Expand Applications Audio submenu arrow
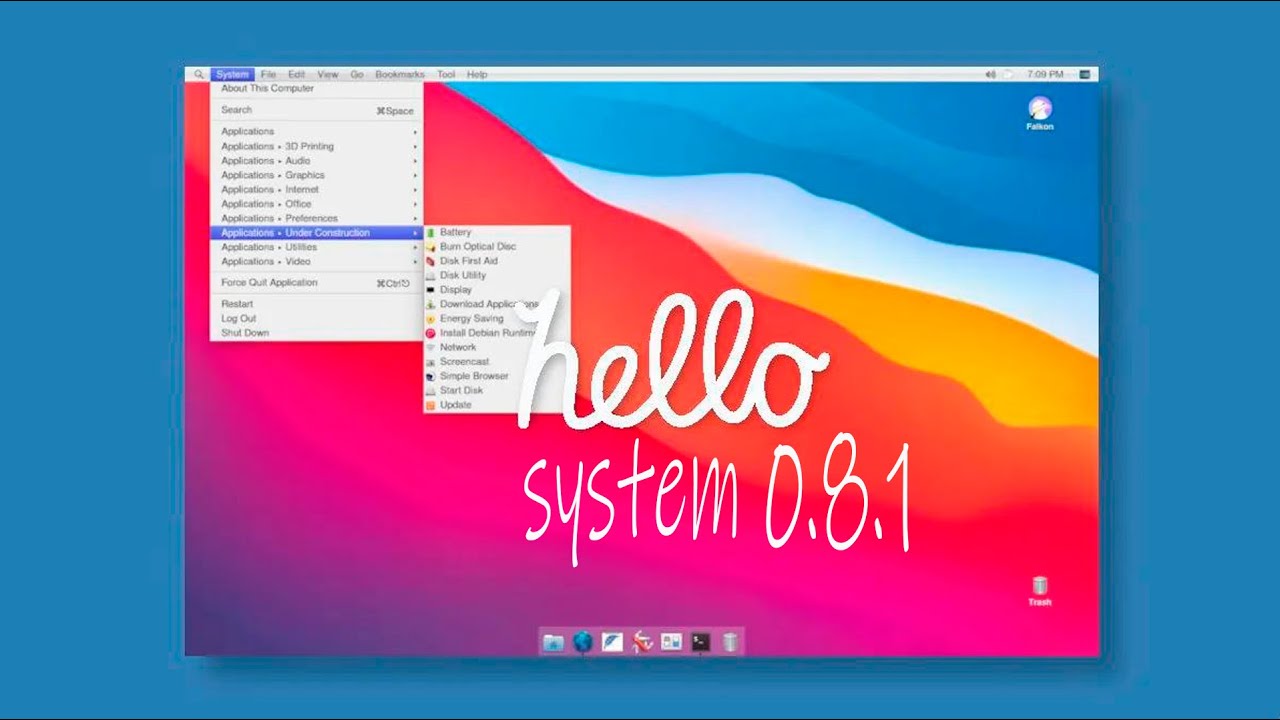The image size is (1280, 720). click(x=415, y=161)
